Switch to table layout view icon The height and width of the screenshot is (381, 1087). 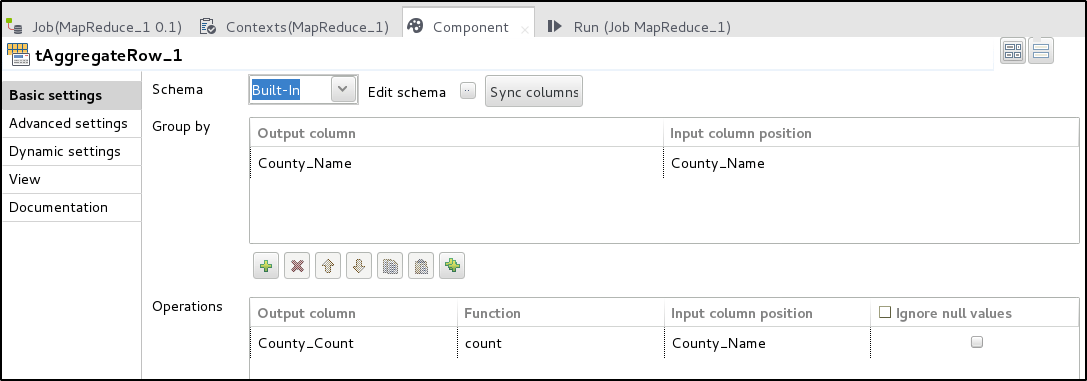pos(1013,51)
